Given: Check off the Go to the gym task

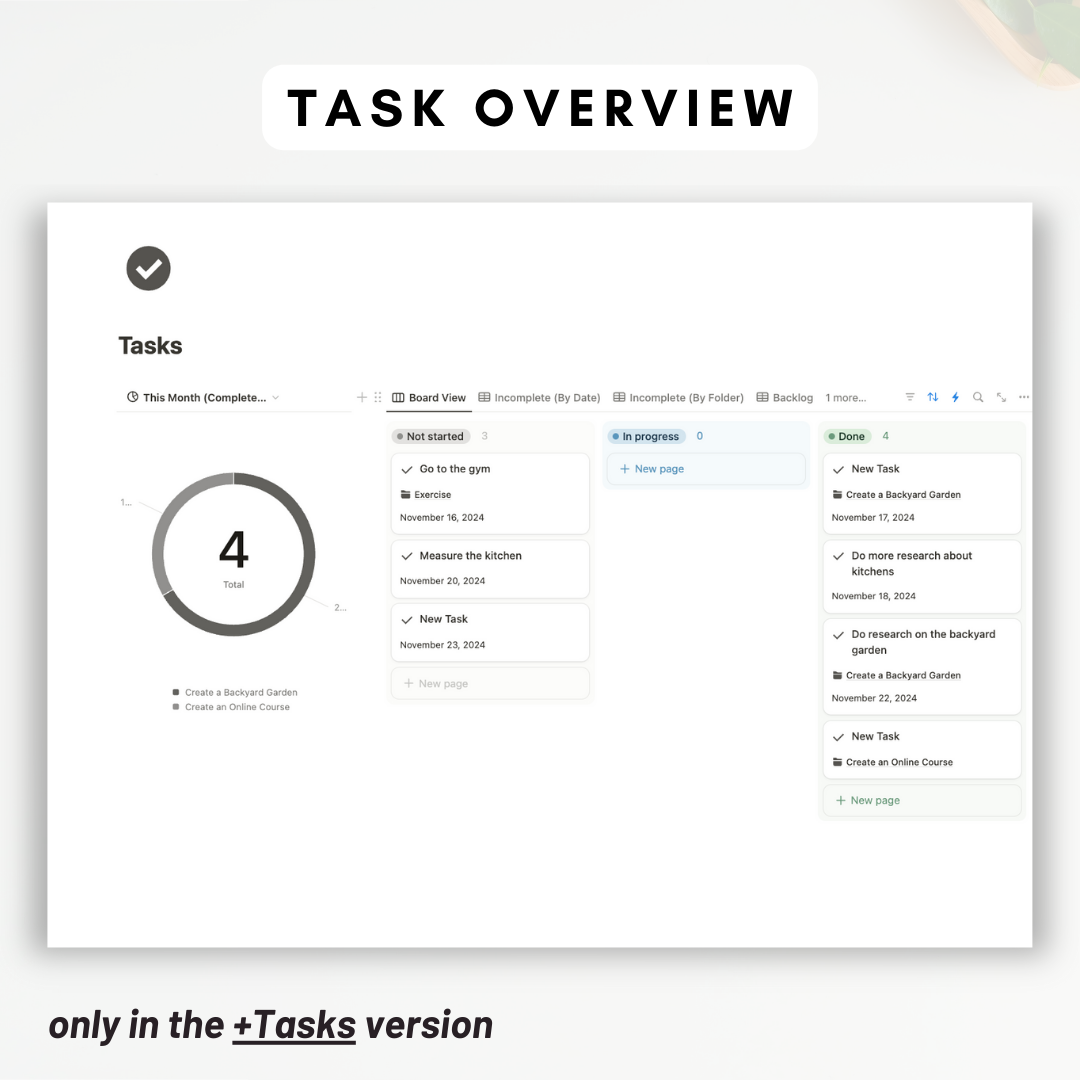Looking at the screenshot, I should (x=407, y=469).
